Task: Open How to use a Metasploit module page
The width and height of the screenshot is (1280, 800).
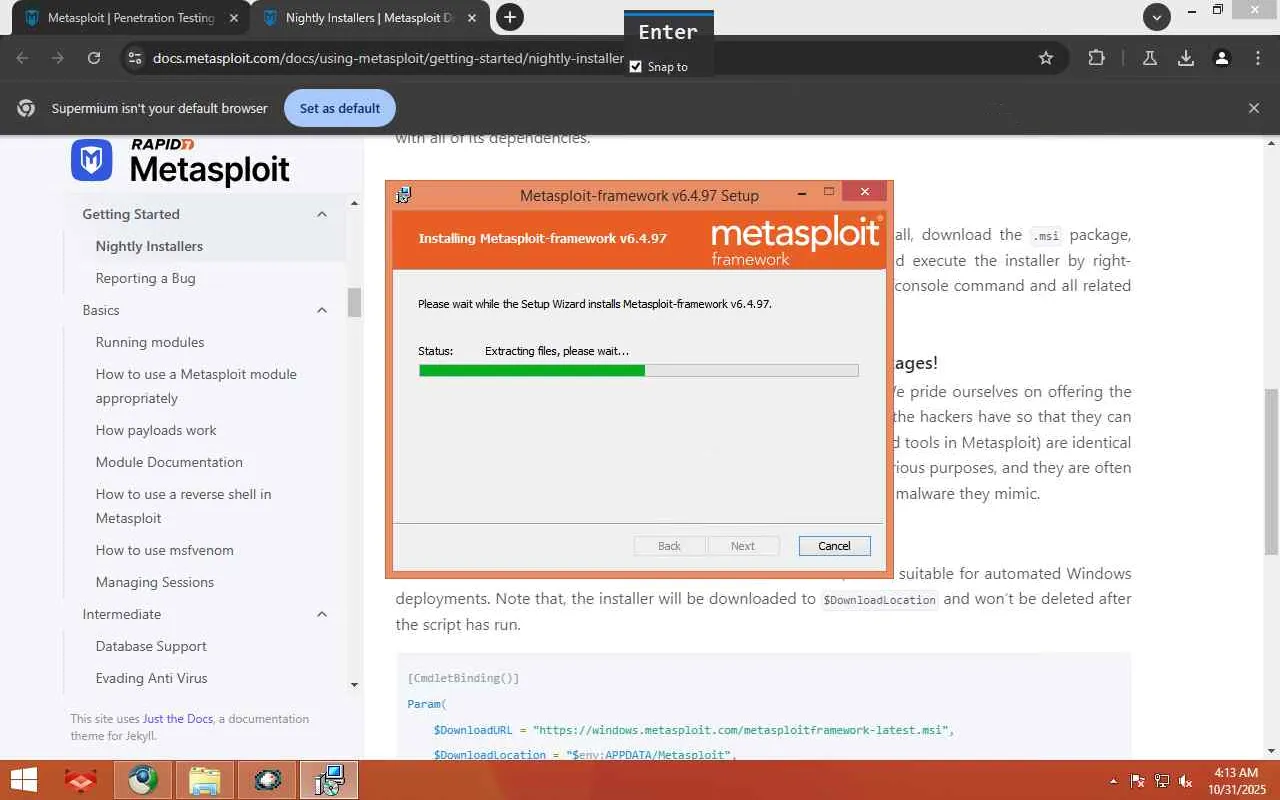Action: tap(196, 386)
